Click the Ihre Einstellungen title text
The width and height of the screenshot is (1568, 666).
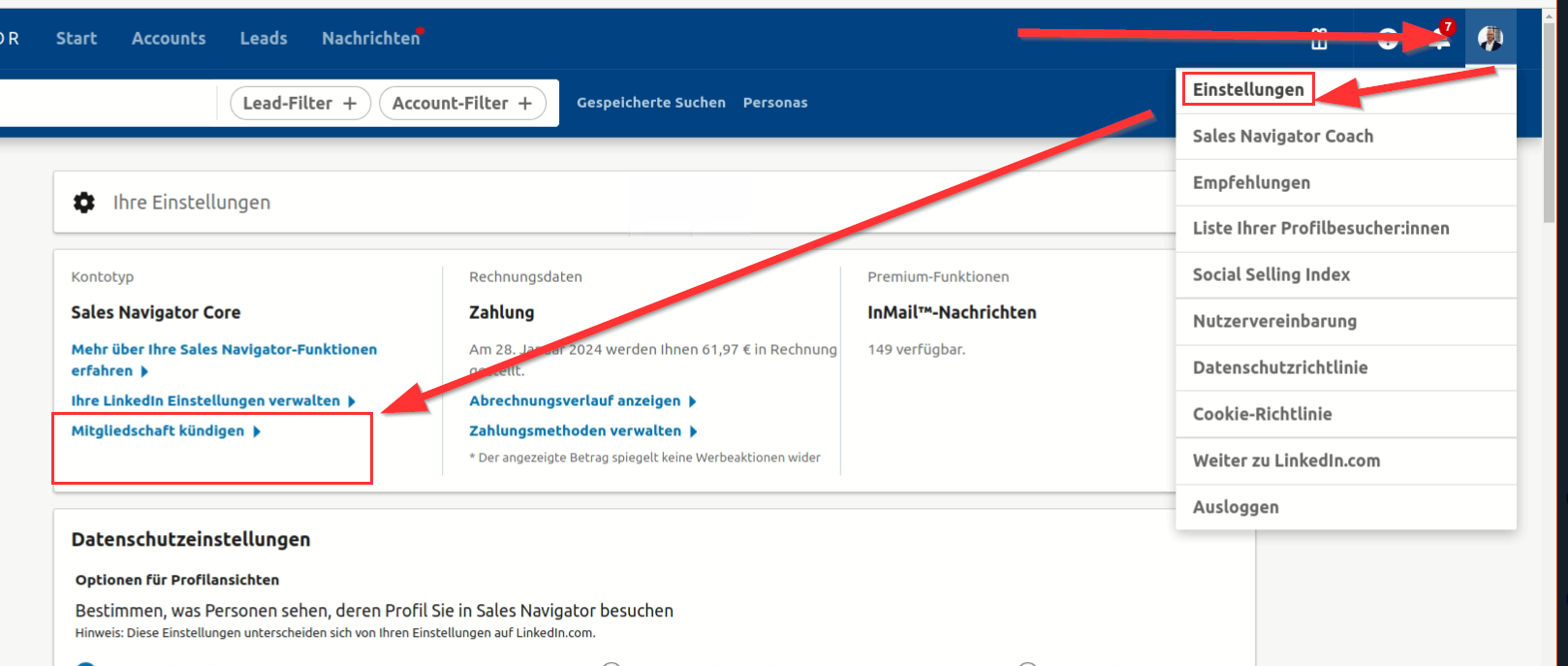click(x=192, y=203)
